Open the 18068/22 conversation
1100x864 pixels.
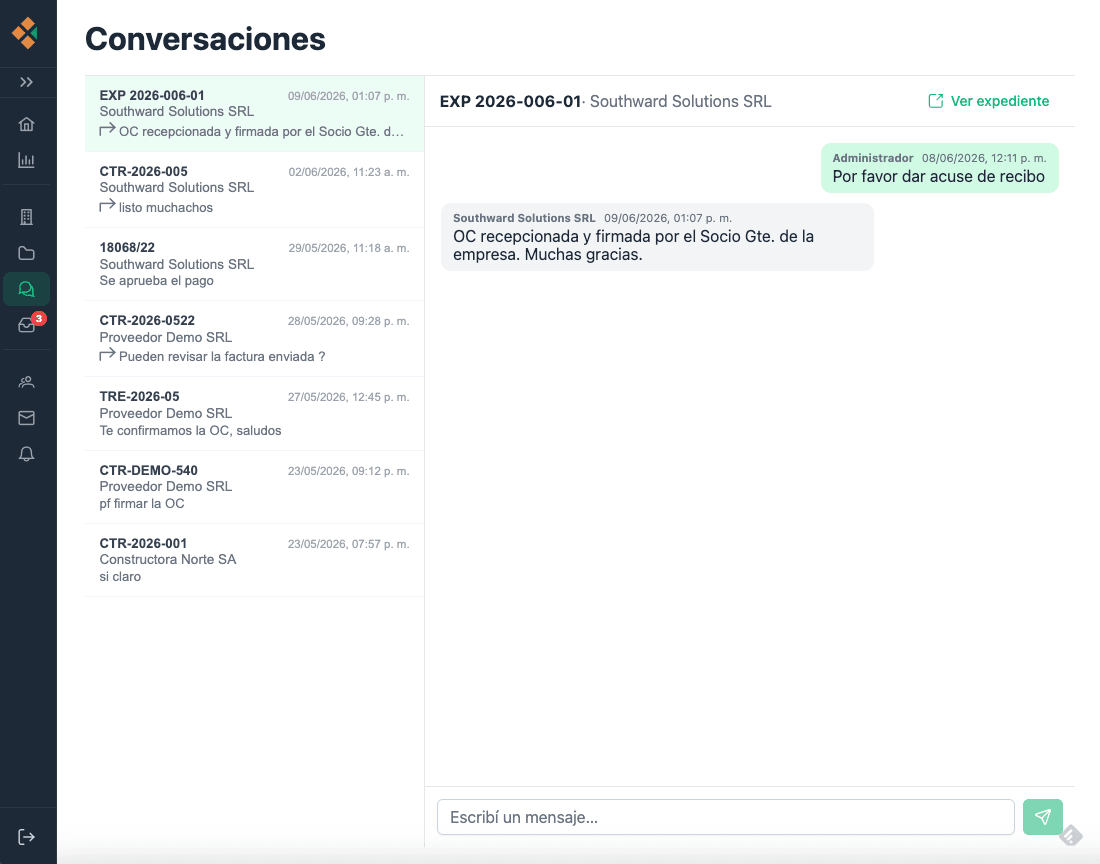point(254,264)
